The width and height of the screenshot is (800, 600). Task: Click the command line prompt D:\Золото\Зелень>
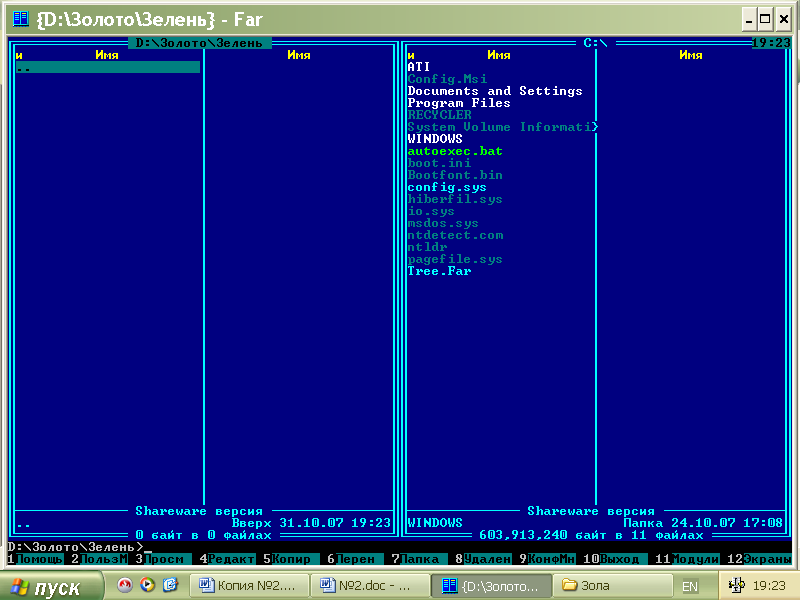[76, 547]
